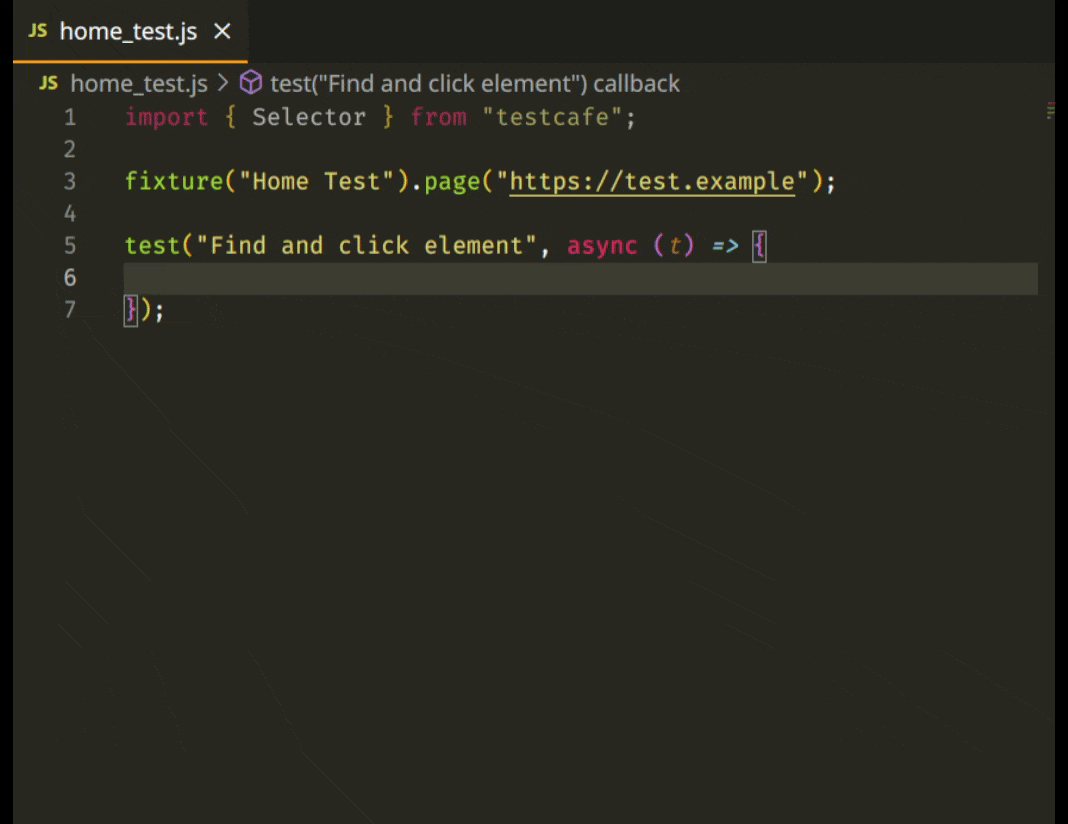Screen dimensions: 1068x824
Task: Click the "Selector" identifier on line 1
Action: (x=309, y=117)
